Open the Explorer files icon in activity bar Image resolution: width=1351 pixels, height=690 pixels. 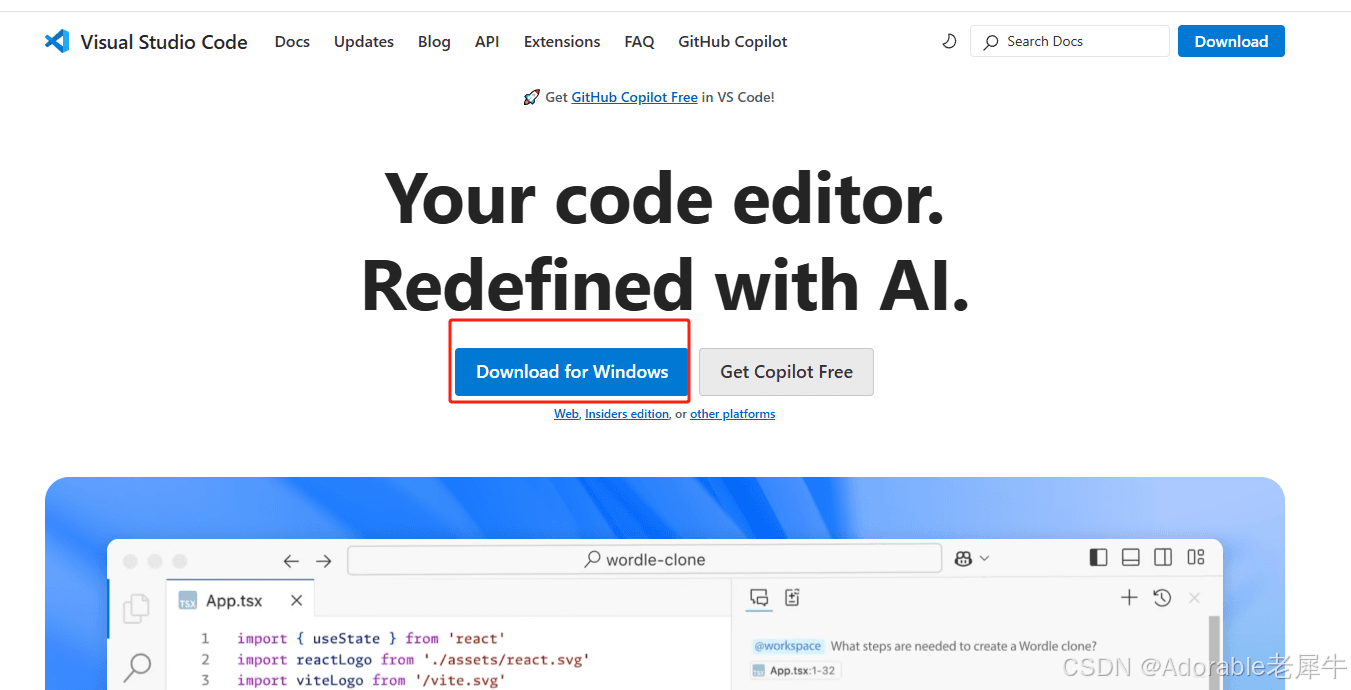click(x=136, y=607)
